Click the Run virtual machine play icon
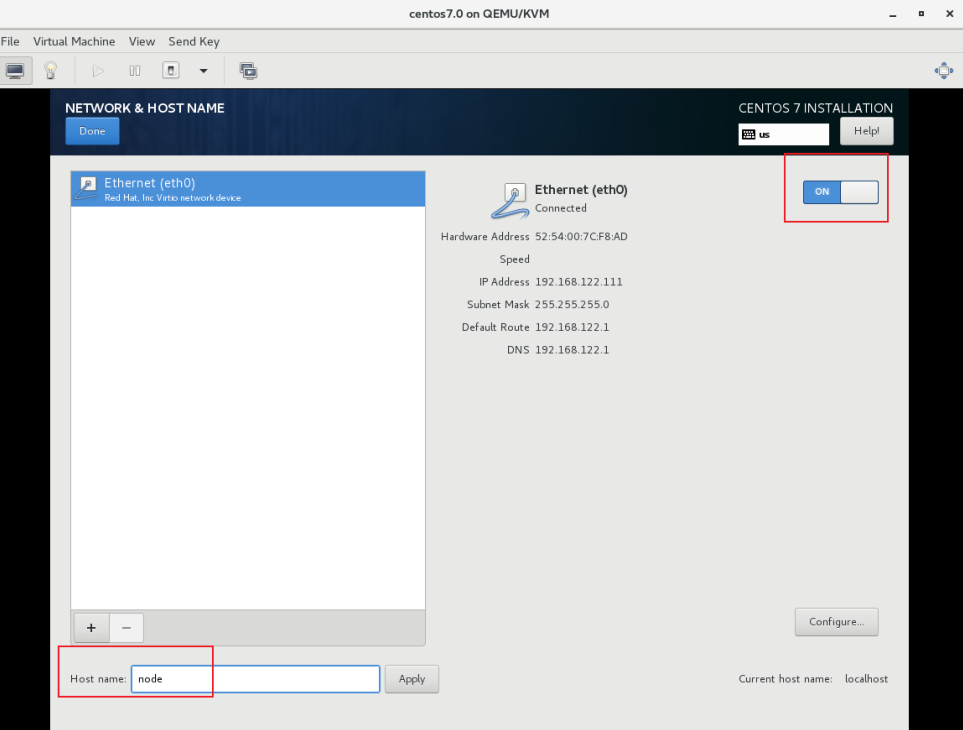963x730 pixels. coord(98,71)
